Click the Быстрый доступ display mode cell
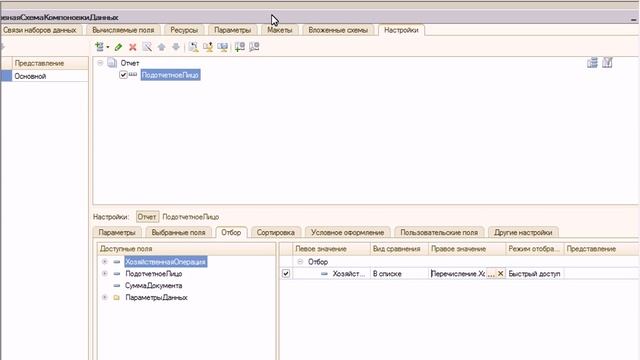Image resolution: width=640 pixels, height=360 pixels. point(535,273)
